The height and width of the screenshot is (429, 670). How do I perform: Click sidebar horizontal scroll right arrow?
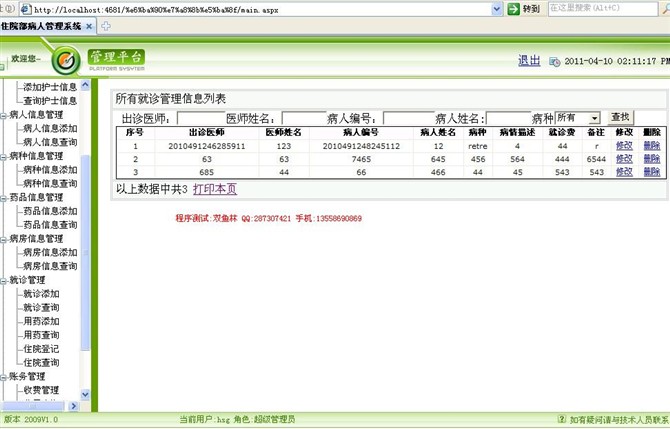74,406
